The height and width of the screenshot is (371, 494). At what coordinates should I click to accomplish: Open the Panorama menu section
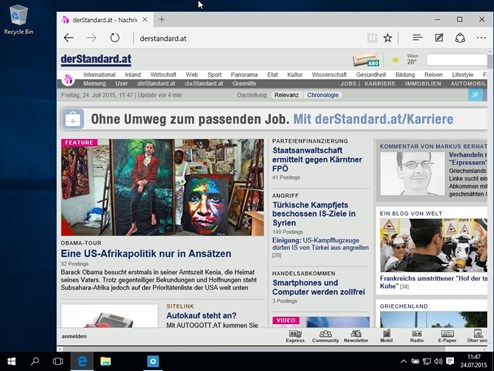[x=244, y=75]
